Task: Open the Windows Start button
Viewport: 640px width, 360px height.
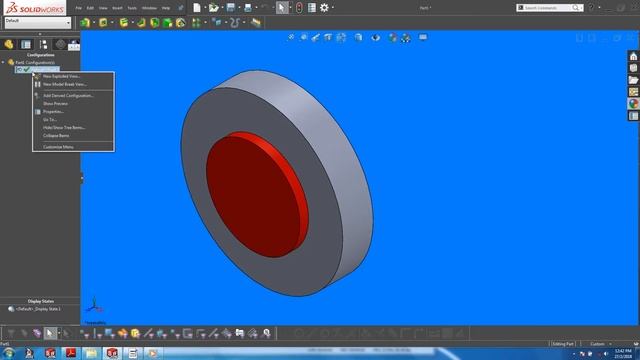Action: click(9, 353)
